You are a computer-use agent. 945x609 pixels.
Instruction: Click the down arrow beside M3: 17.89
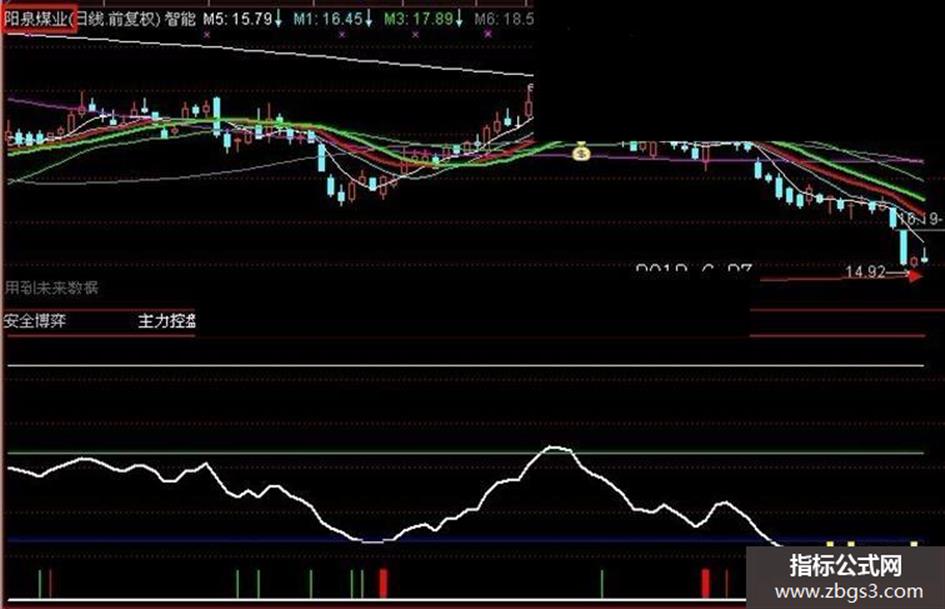459,19
